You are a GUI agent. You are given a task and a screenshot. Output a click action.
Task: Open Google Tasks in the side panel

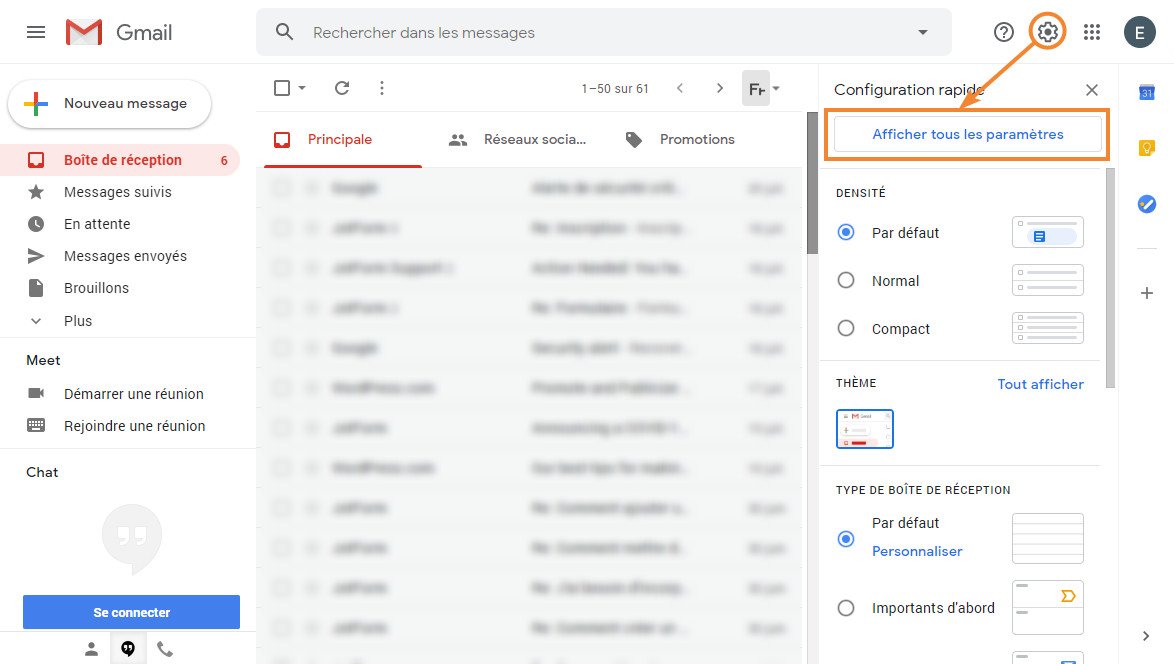coord(1146,204)
